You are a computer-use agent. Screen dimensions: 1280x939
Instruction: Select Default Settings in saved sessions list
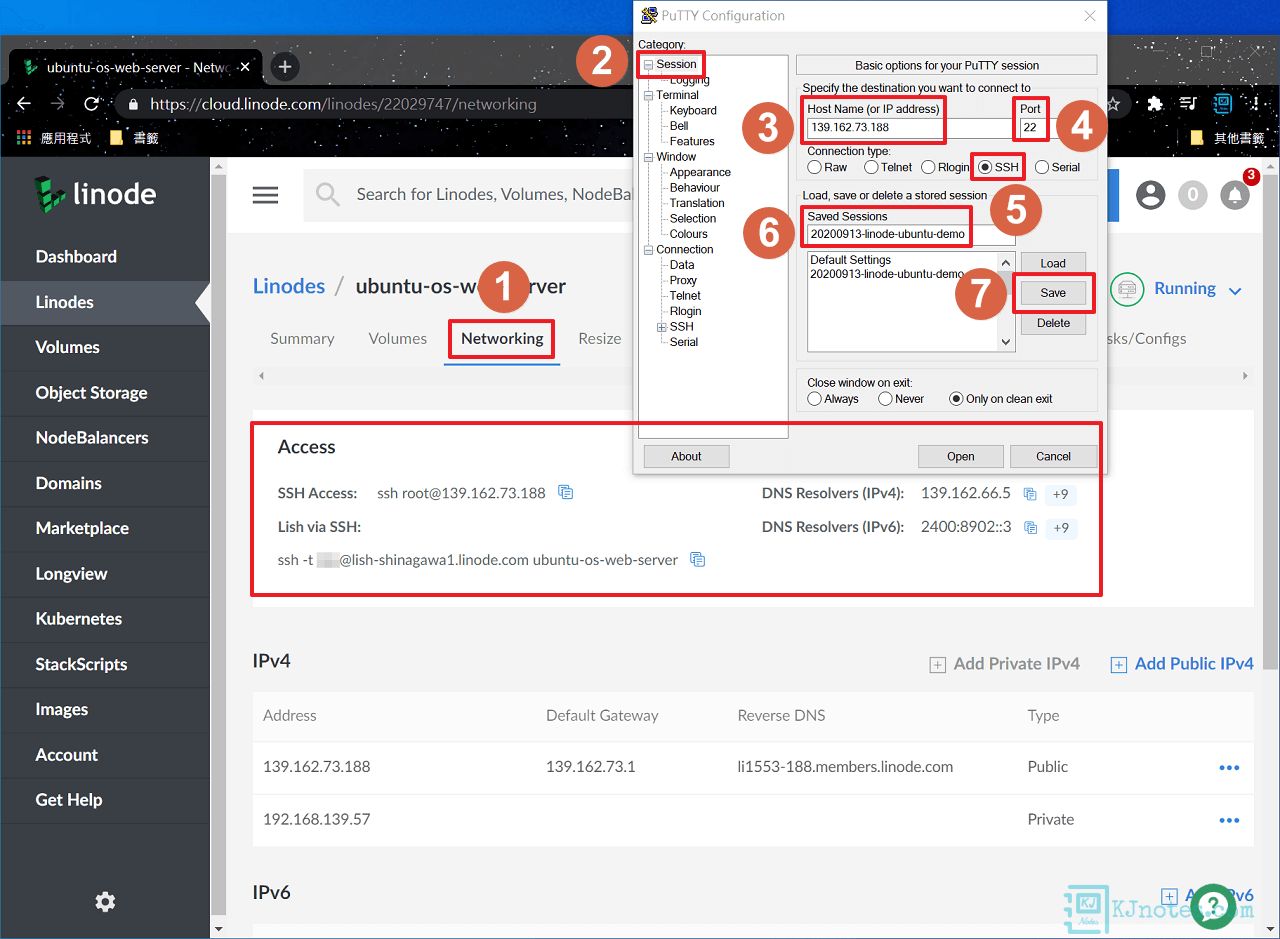pyautogui.click(x=850, y=260)
